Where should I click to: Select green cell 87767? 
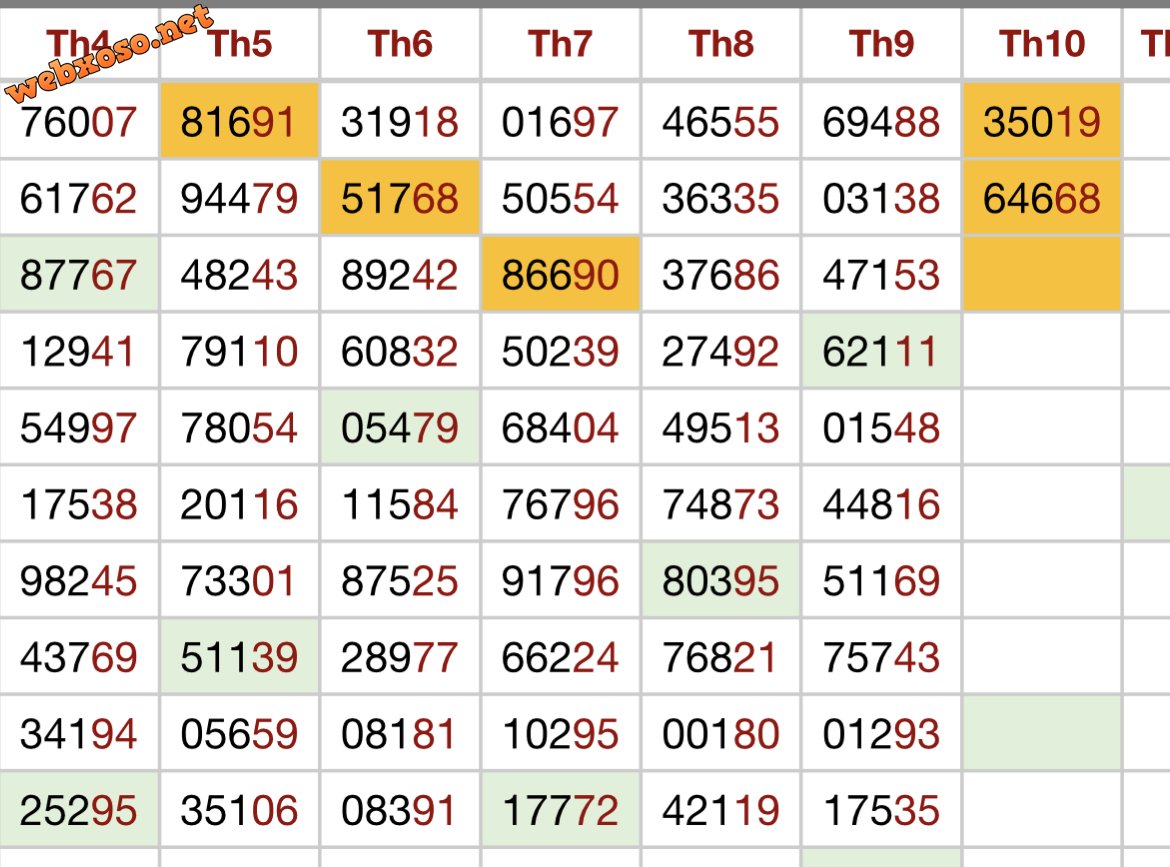[x=78, y=274]
